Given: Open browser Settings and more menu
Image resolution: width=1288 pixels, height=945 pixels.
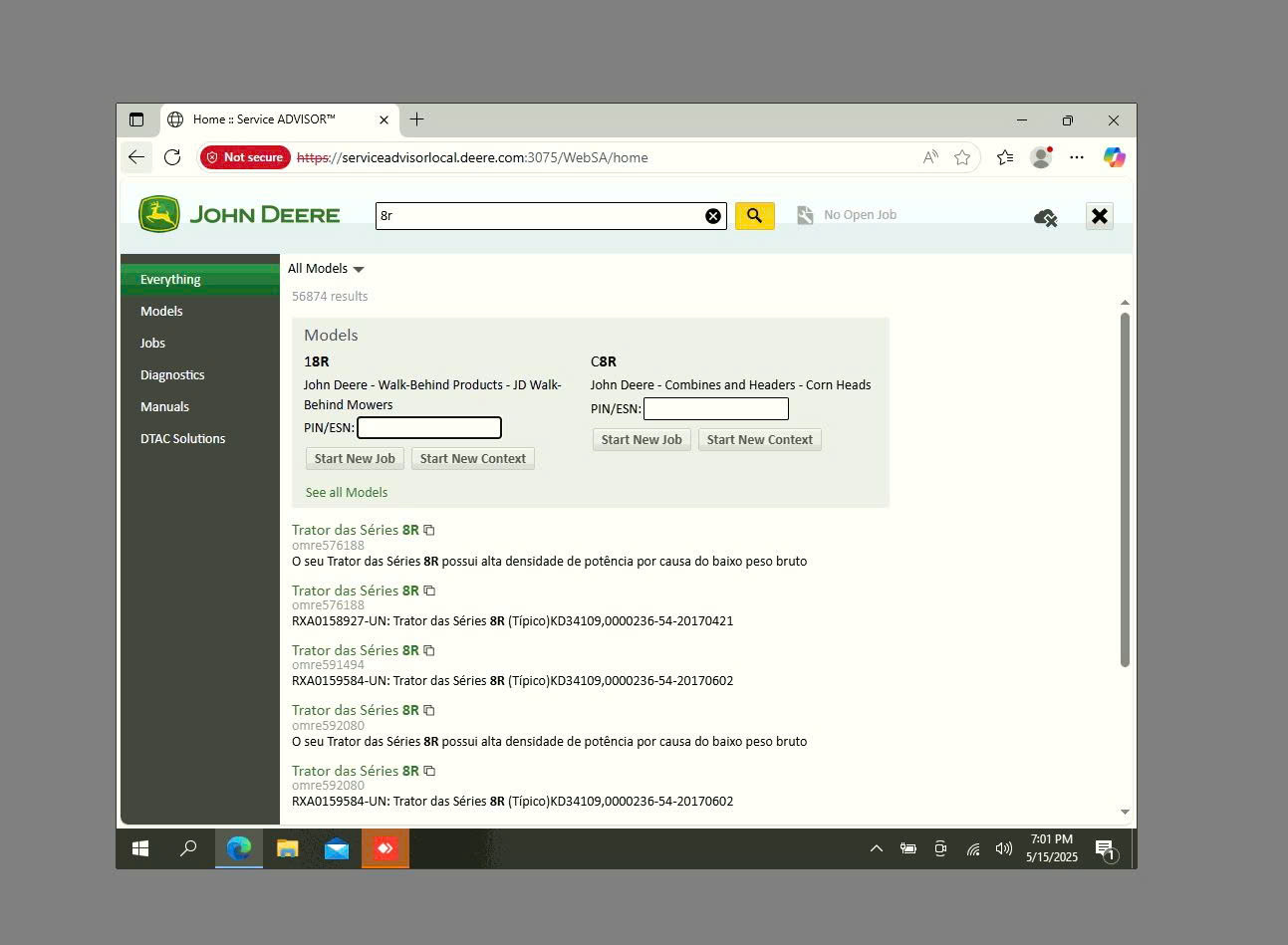Looking at the screenshot, I should pyautogui.click(x=1077, y=157).
